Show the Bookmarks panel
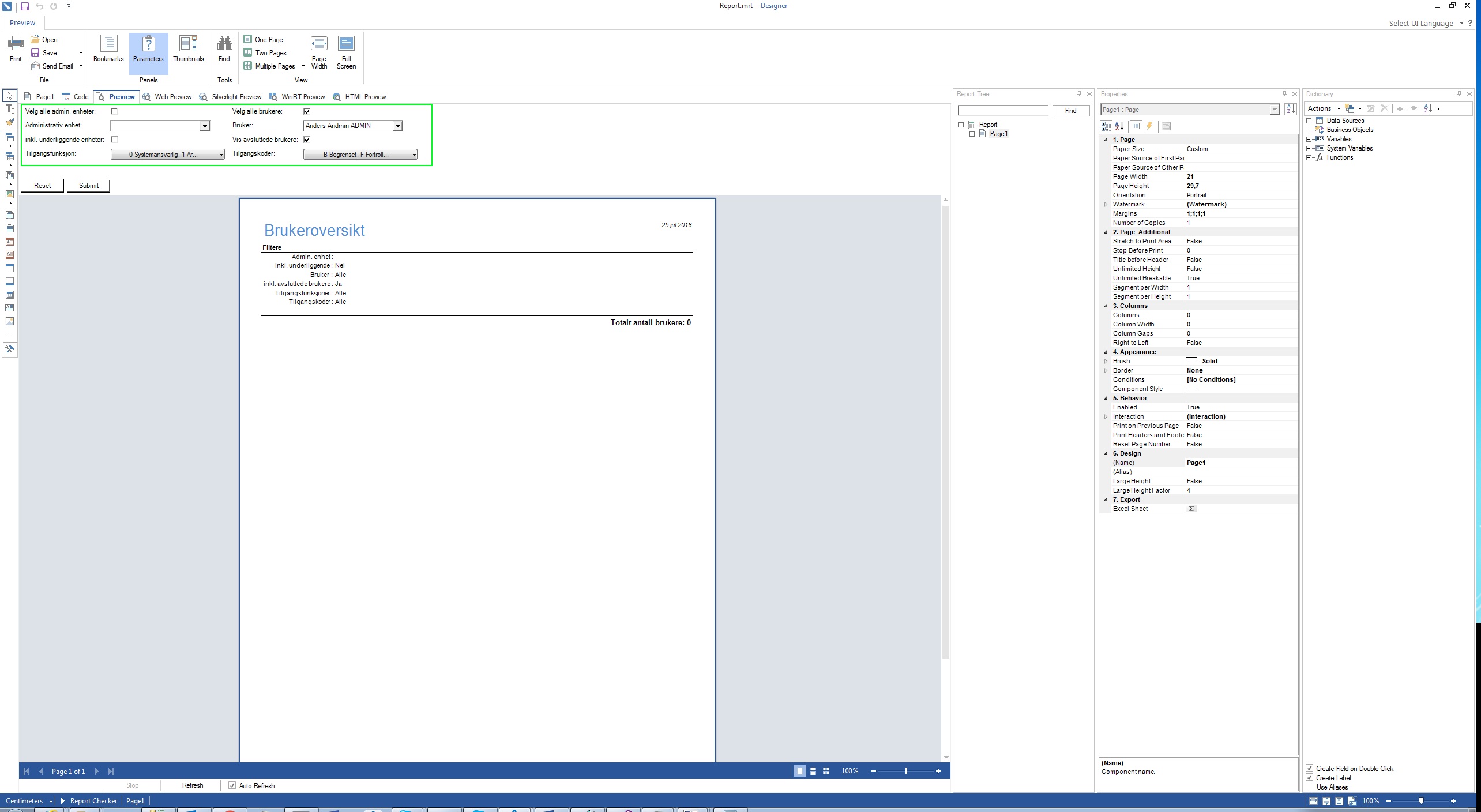The height and width of the screenshot is (812, 1481). 108,49
